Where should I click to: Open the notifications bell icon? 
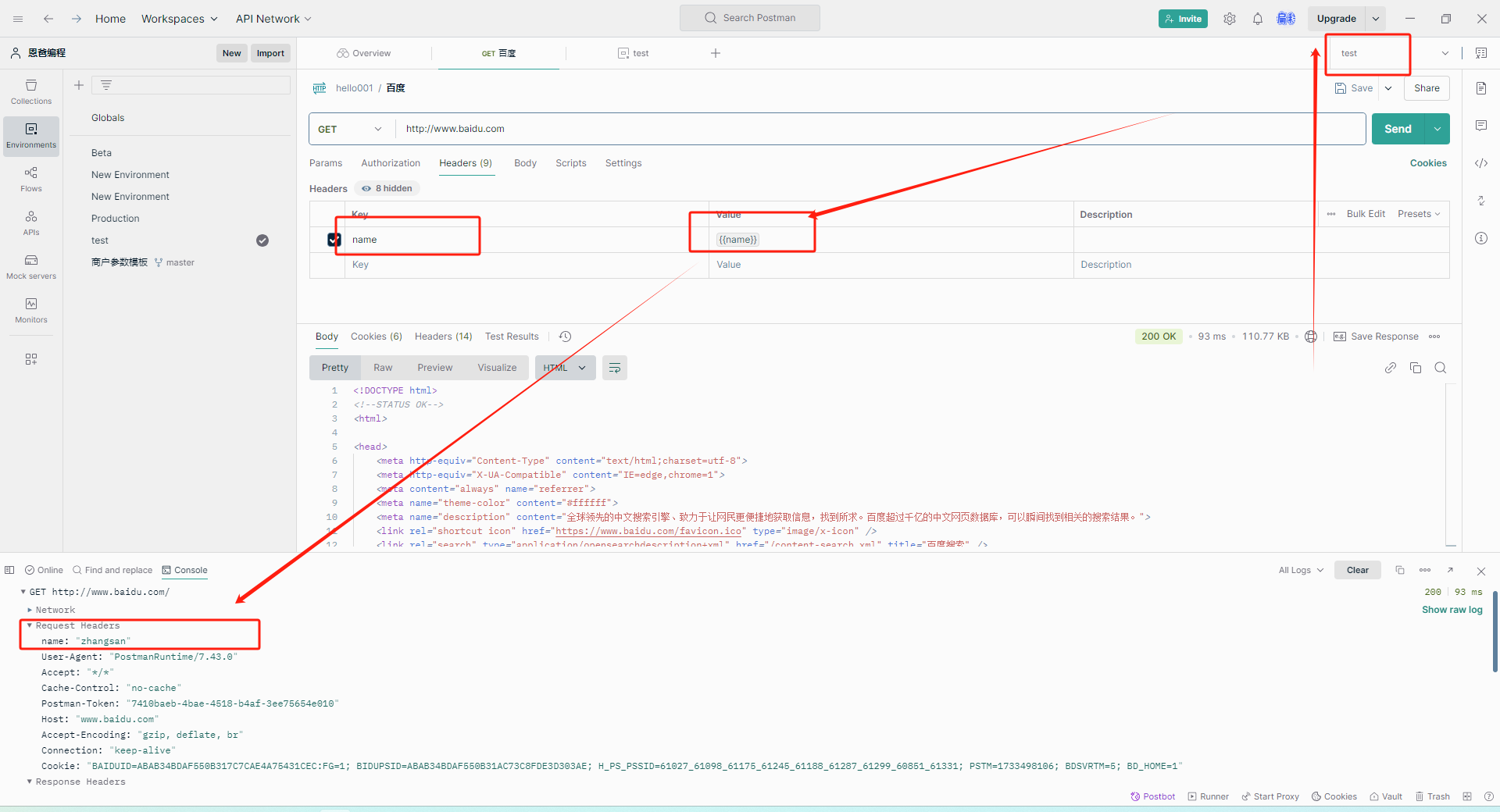1257,19
